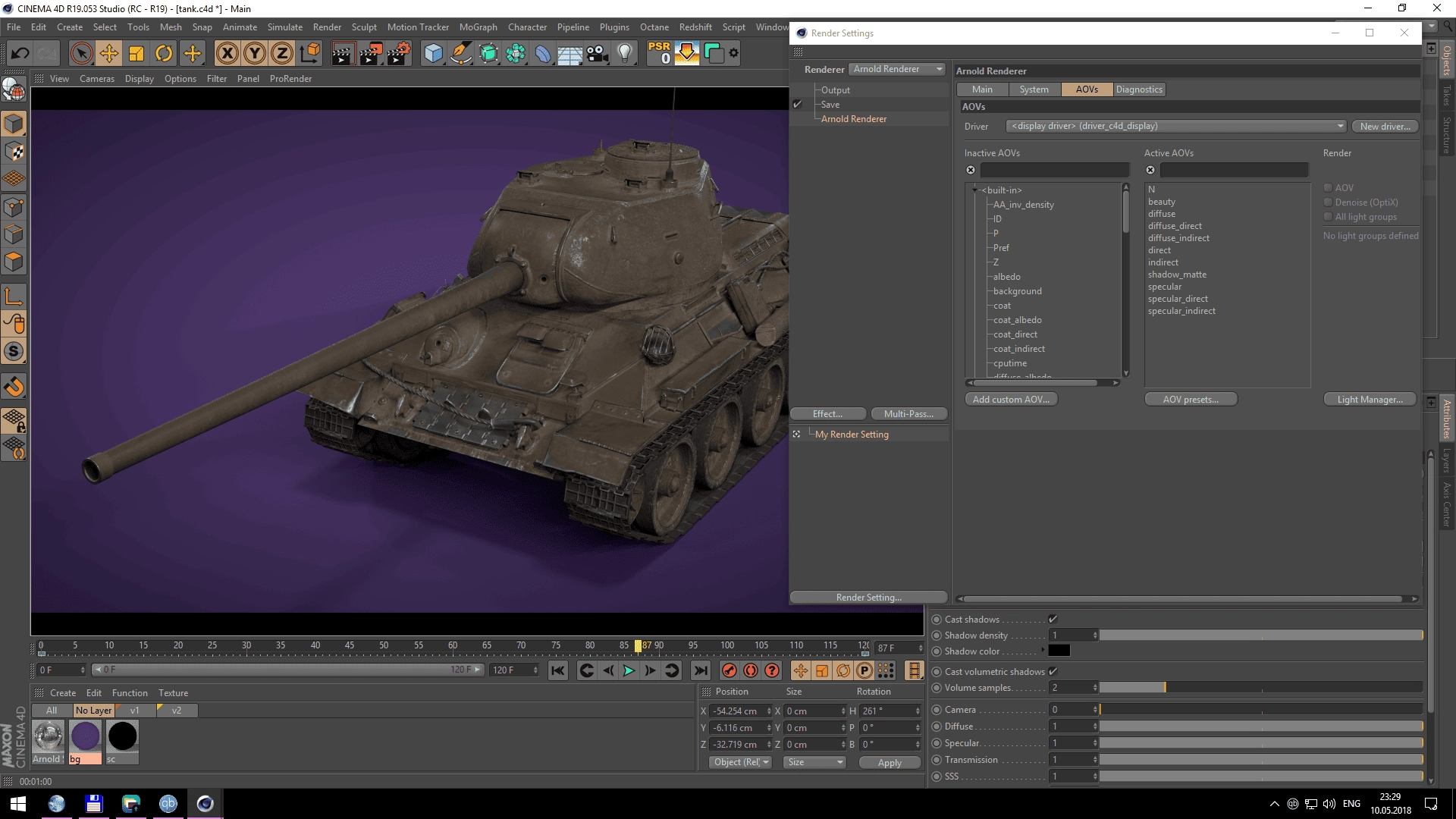Go to start of timeline

pos(558,670)
